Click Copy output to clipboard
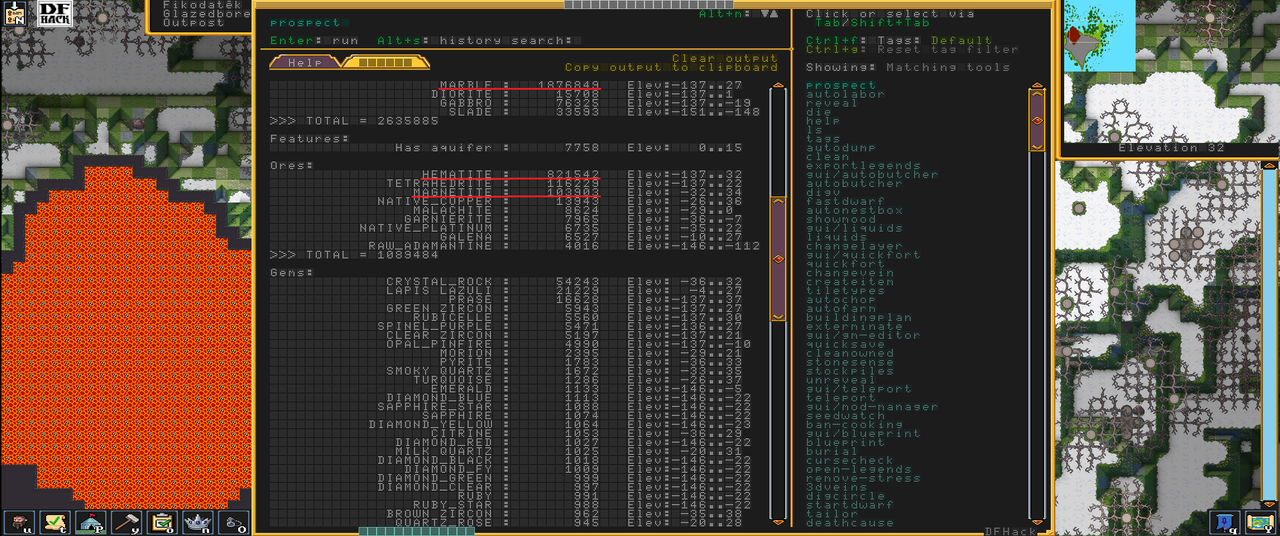Screen dimensions: 1280x536 tap(671, 68)
